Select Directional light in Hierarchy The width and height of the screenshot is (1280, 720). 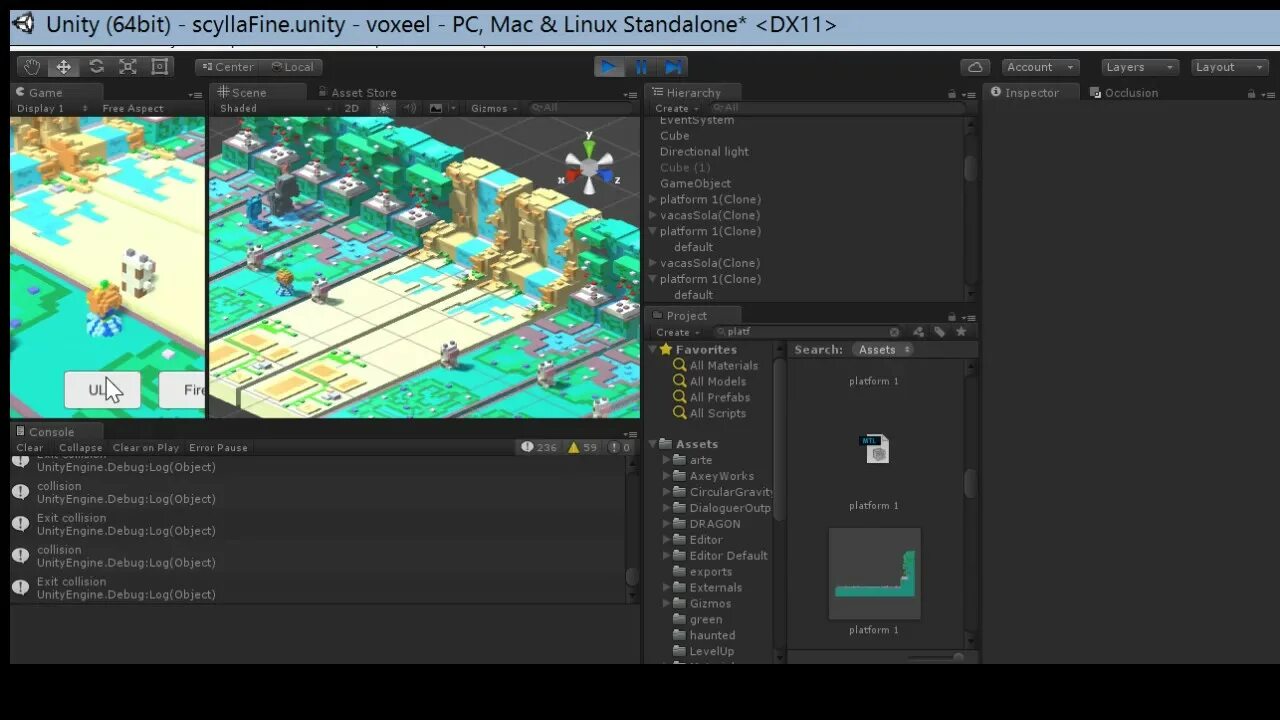[x=704, y=151]
